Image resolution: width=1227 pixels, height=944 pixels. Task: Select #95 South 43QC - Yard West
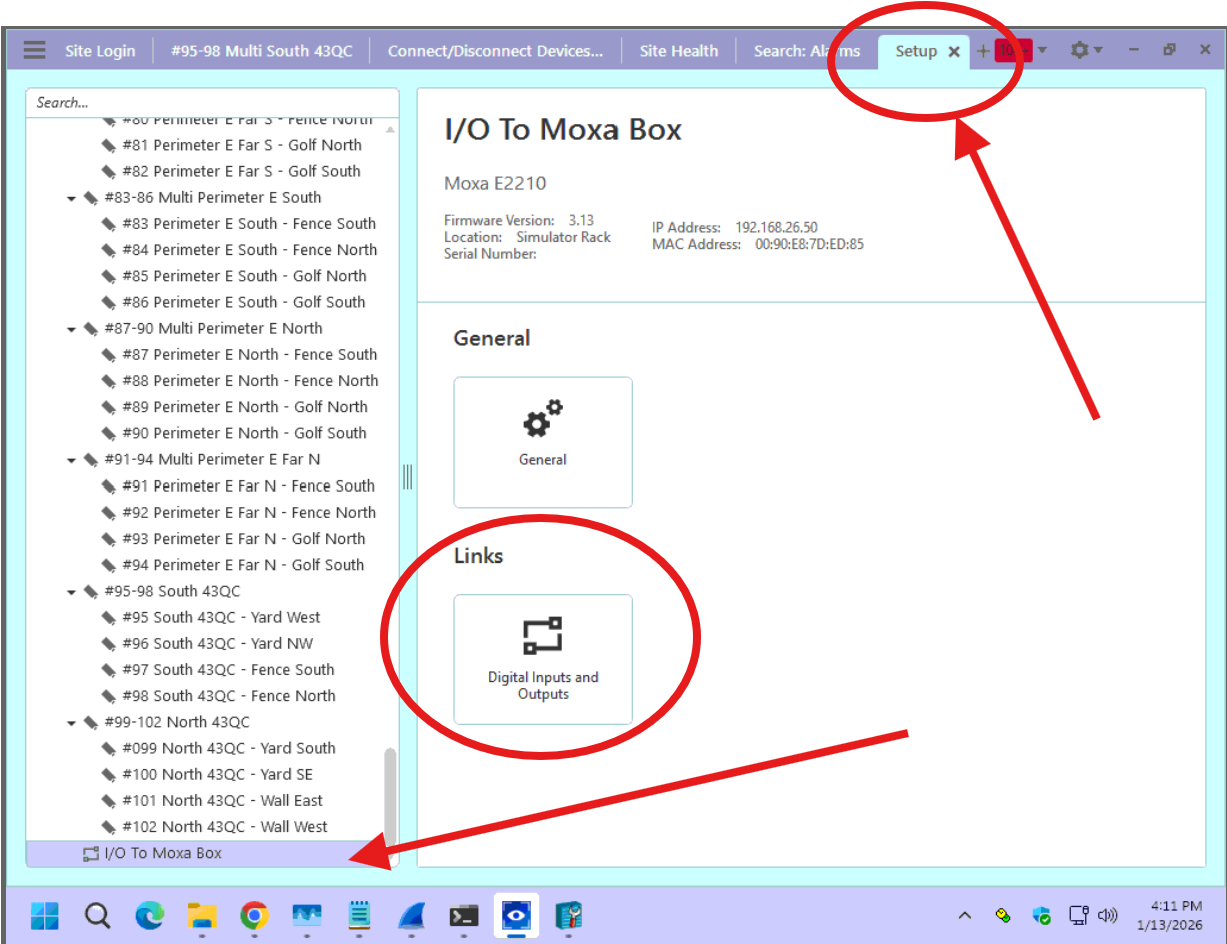(221, 617)
